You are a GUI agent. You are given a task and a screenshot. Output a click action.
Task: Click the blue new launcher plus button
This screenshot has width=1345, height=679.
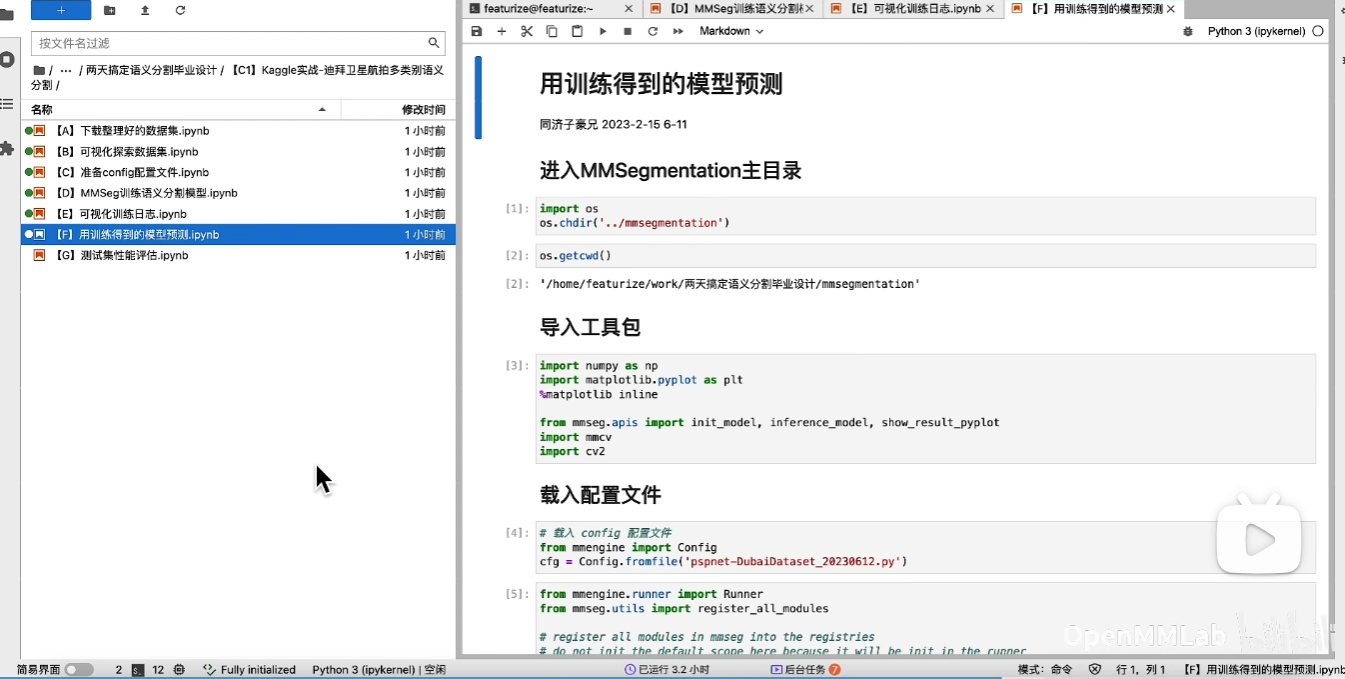coord(61,10)
